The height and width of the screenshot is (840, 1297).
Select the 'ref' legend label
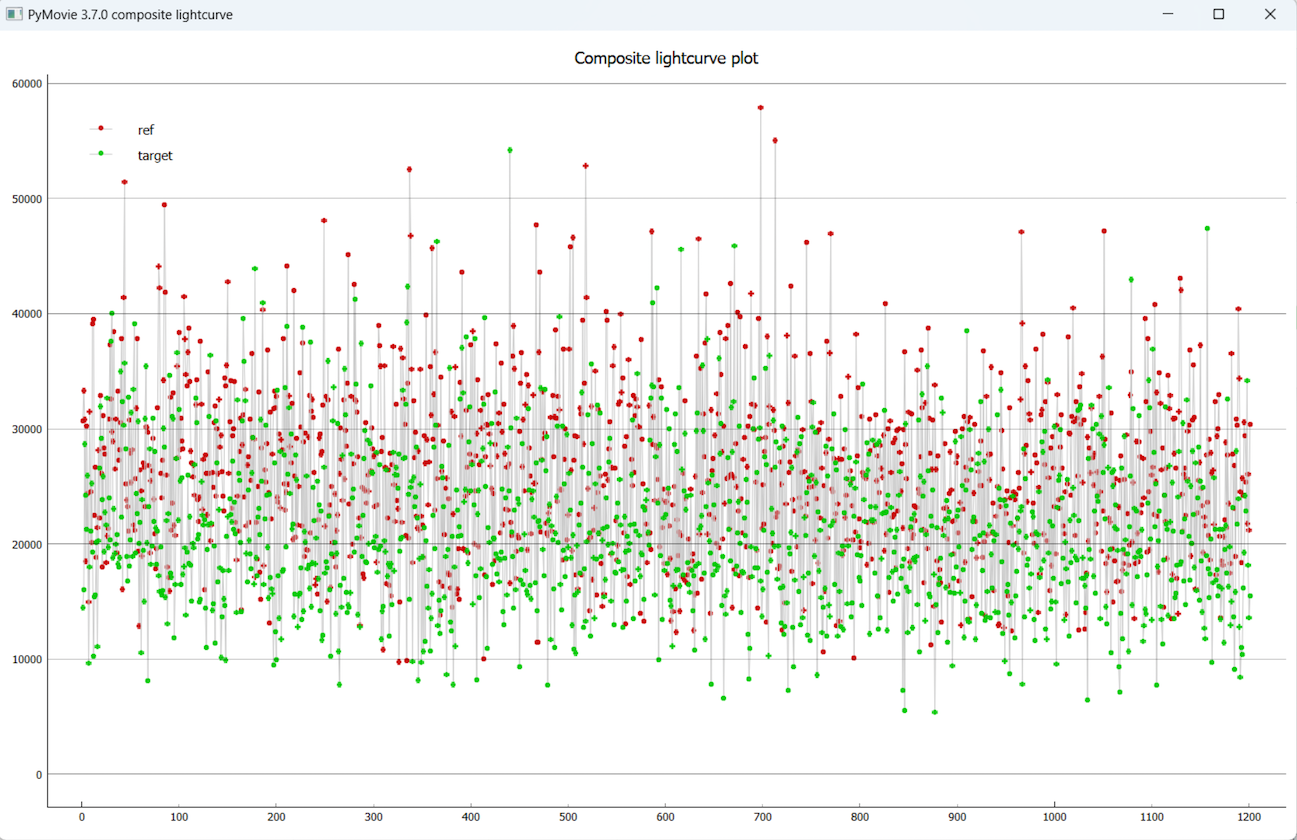pyautogui.click(x=146, y=130)
